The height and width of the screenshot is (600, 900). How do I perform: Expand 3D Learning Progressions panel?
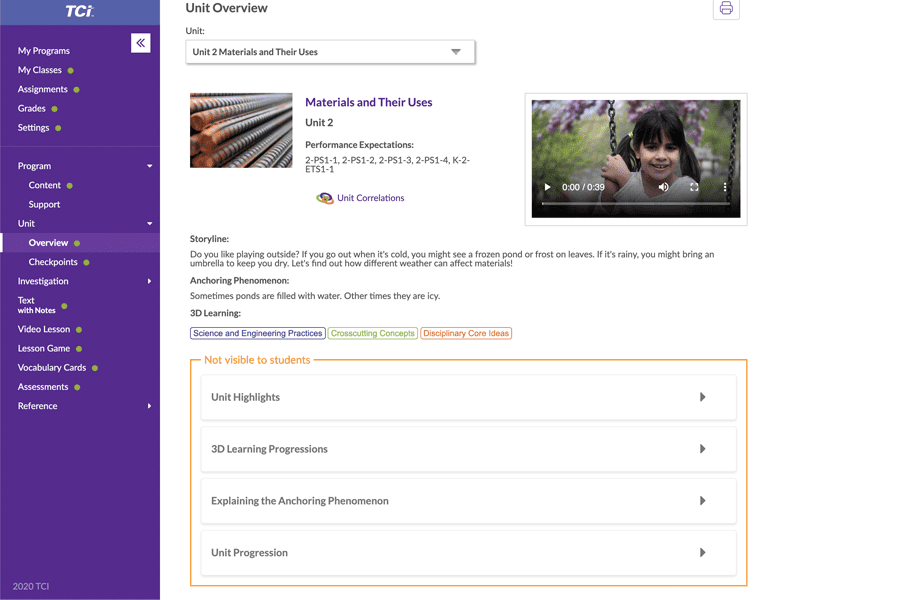pyautogui.click(x=468, y=449)
